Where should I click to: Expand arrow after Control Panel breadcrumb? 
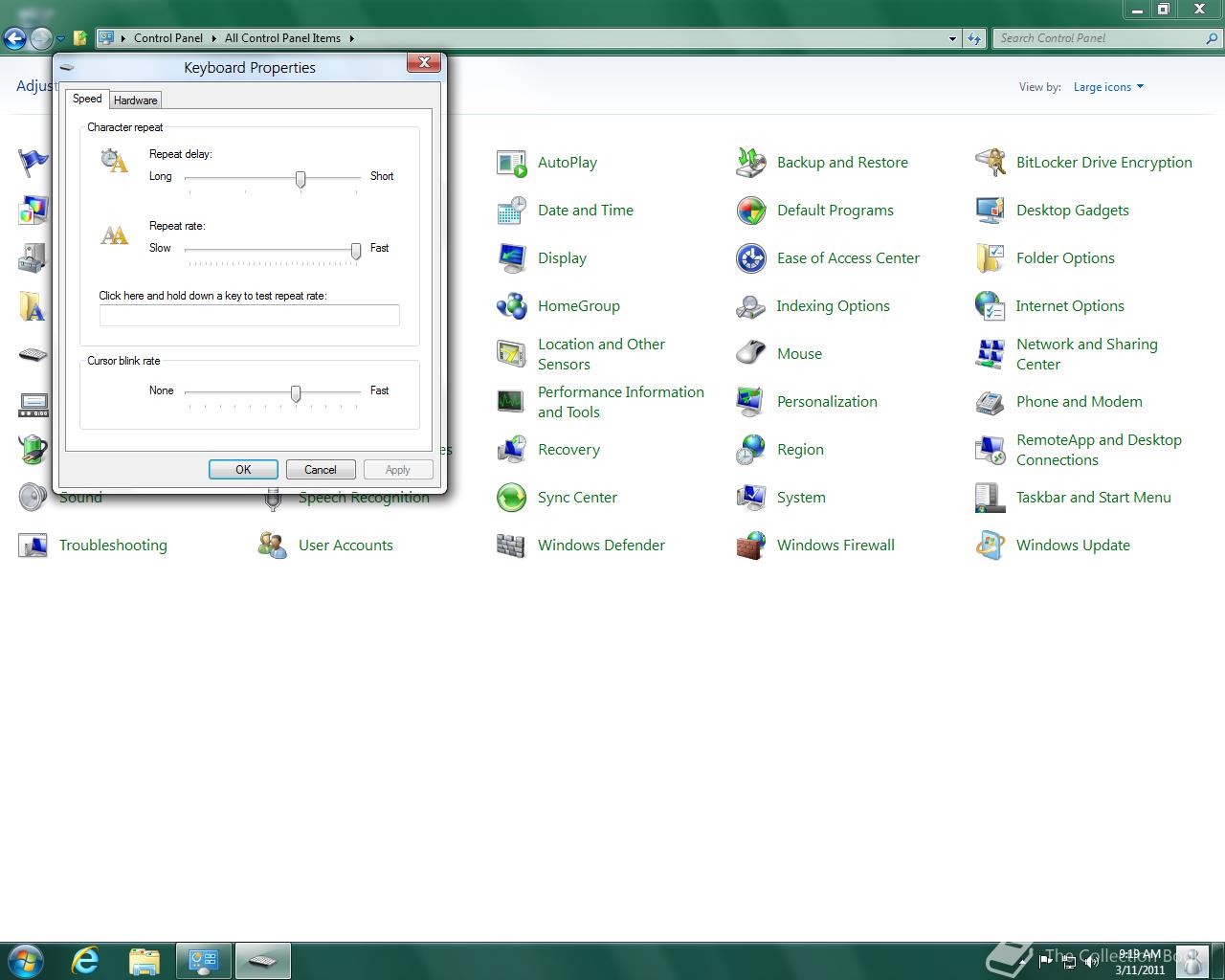pyautogui.click(x=214, y=38)
